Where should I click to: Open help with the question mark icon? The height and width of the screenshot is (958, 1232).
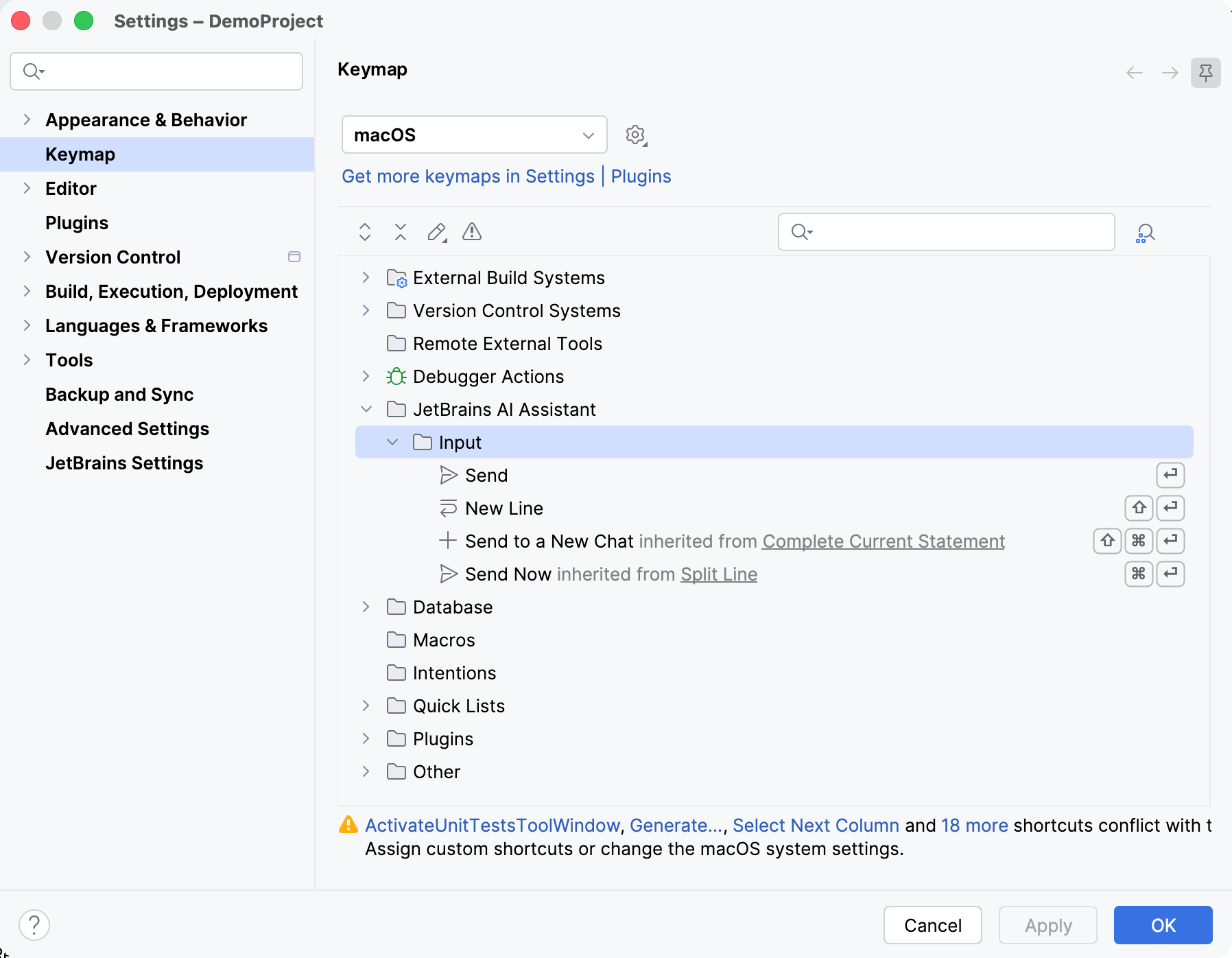click(x=34, y=925)
